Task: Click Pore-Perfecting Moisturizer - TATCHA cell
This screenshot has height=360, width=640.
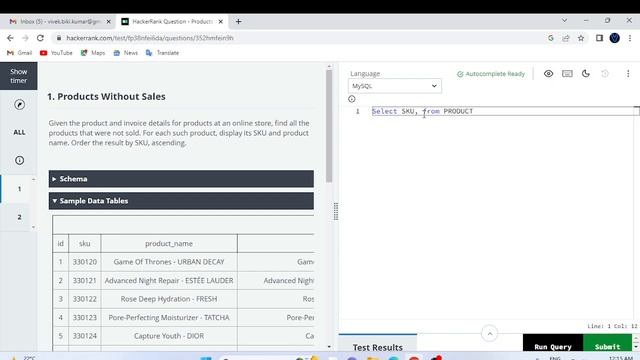Action: tap(169, 318)
